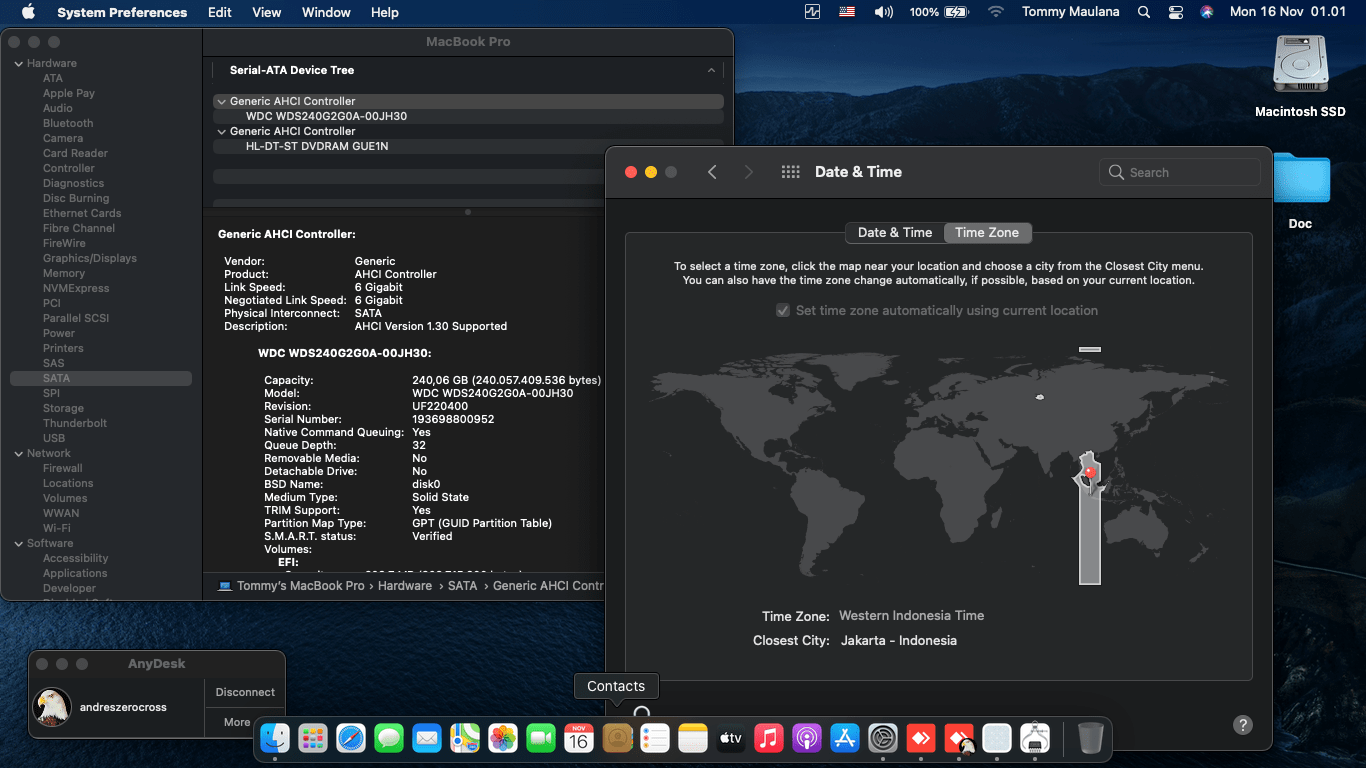
Task: Collapse the Serial-ATA Device Tree header
Action: (x=711, y=71)
